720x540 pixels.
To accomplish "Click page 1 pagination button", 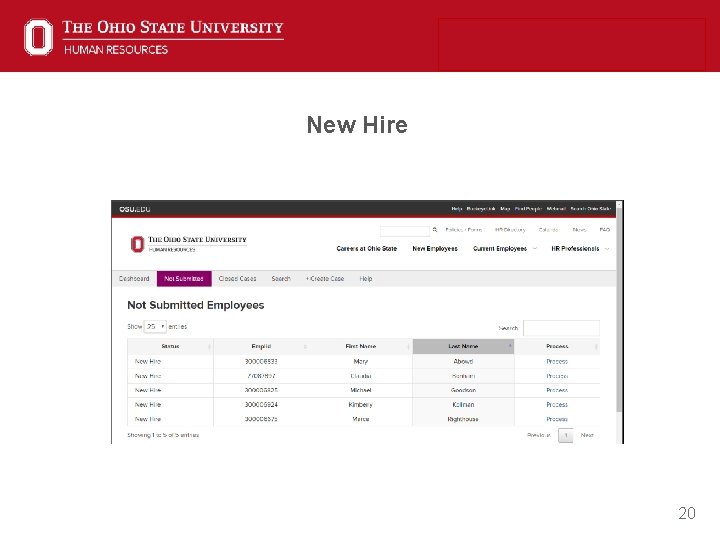I will point(566,435).
